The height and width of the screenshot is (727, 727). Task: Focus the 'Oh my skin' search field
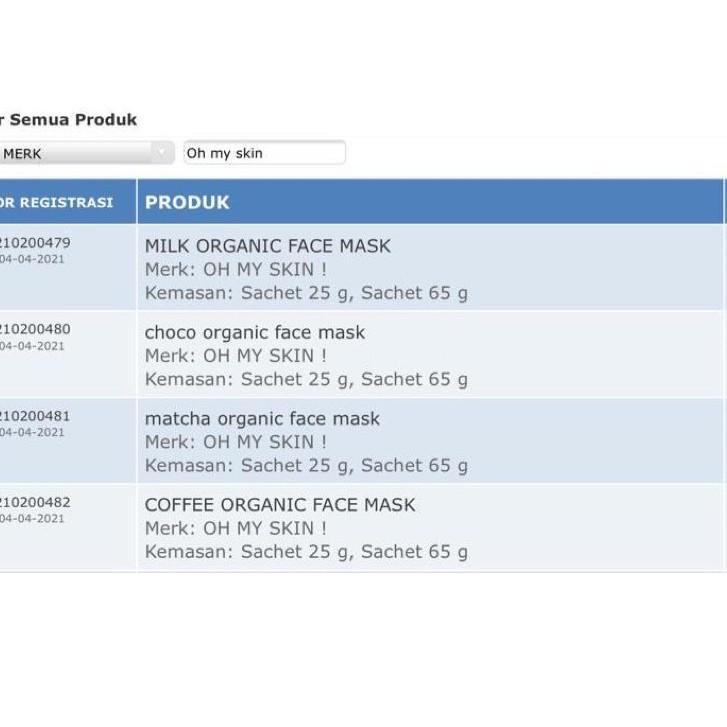tap(264, 153)
